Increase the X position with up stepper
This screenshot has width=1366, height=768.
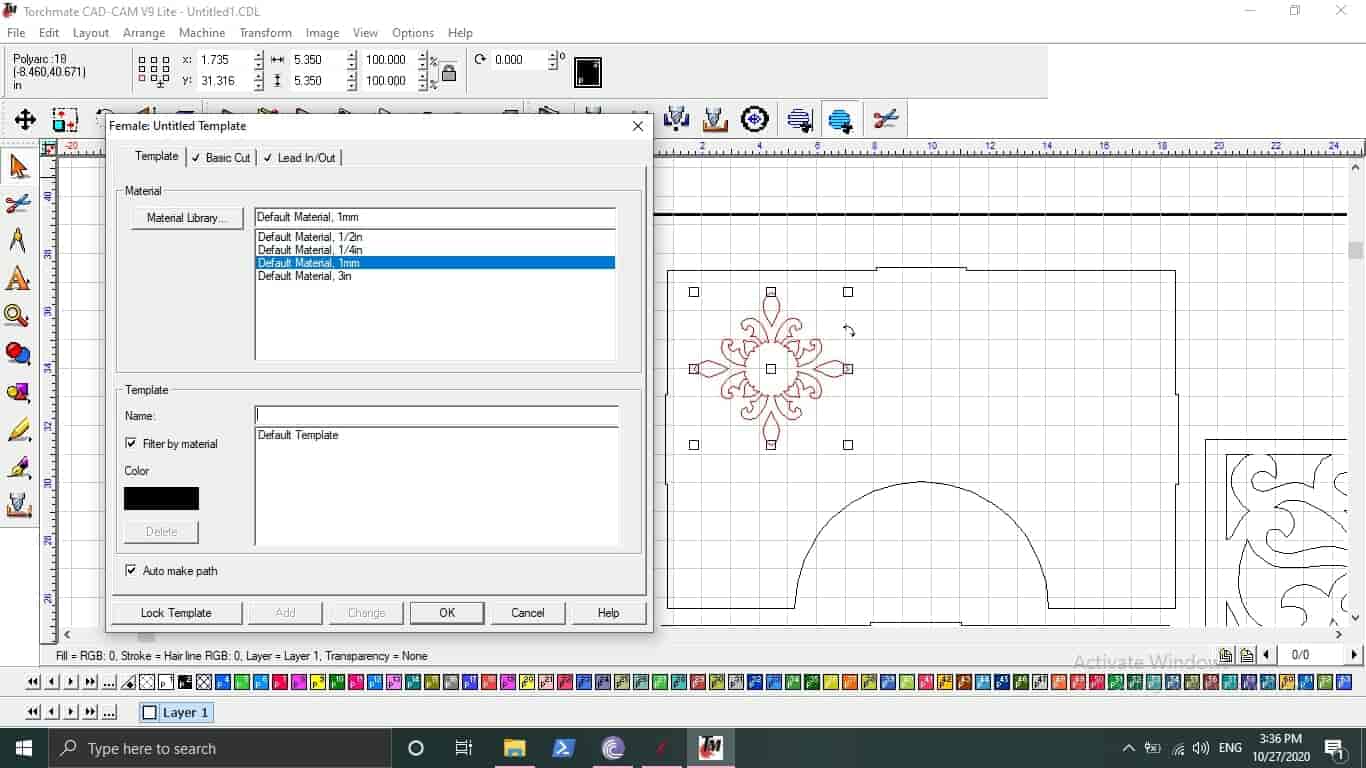click(x=259, y=55)
